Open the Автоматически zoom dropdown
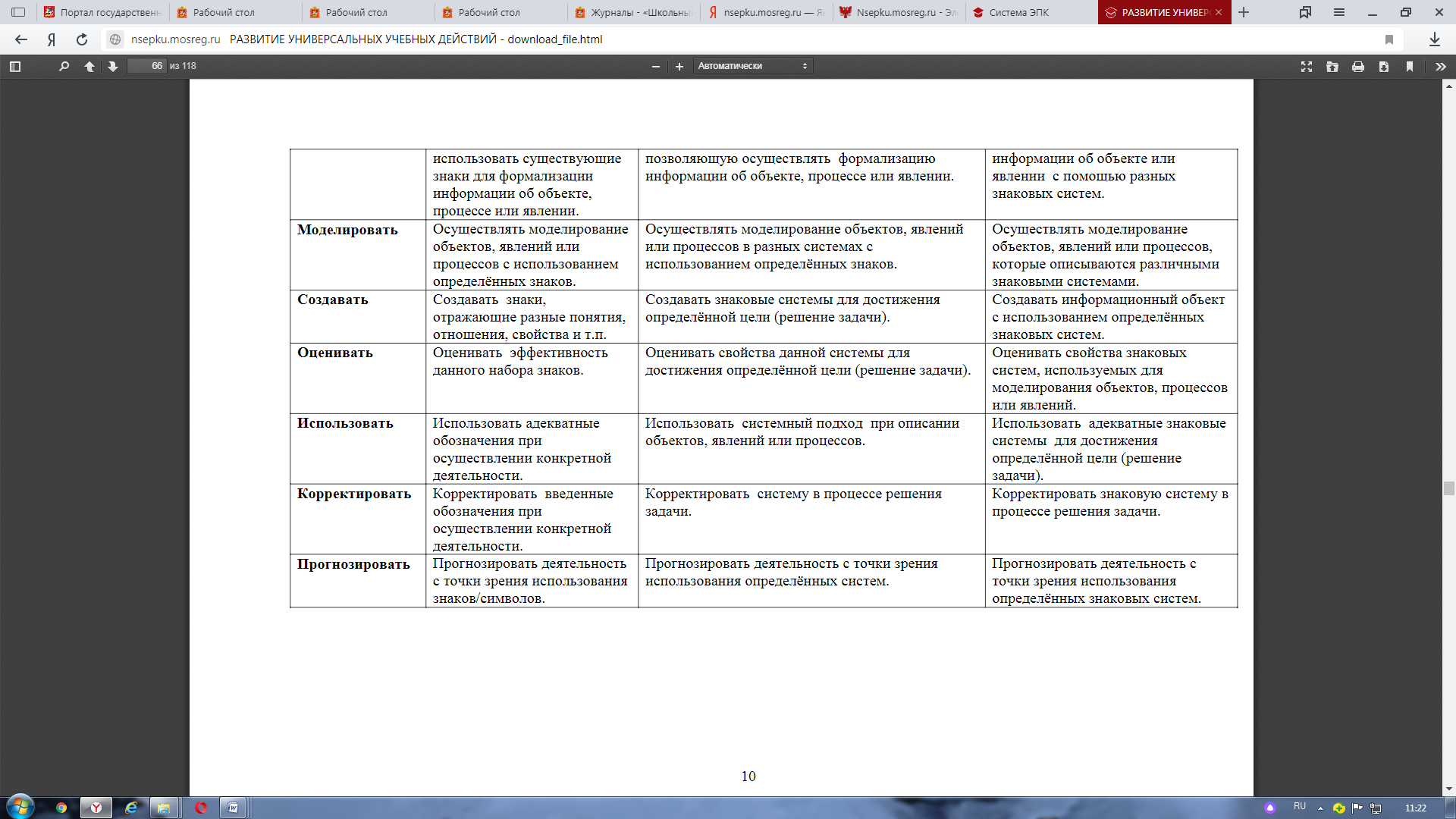Image resolution: width=1456 pixels, height=819 pixels. tap(752, 66)
